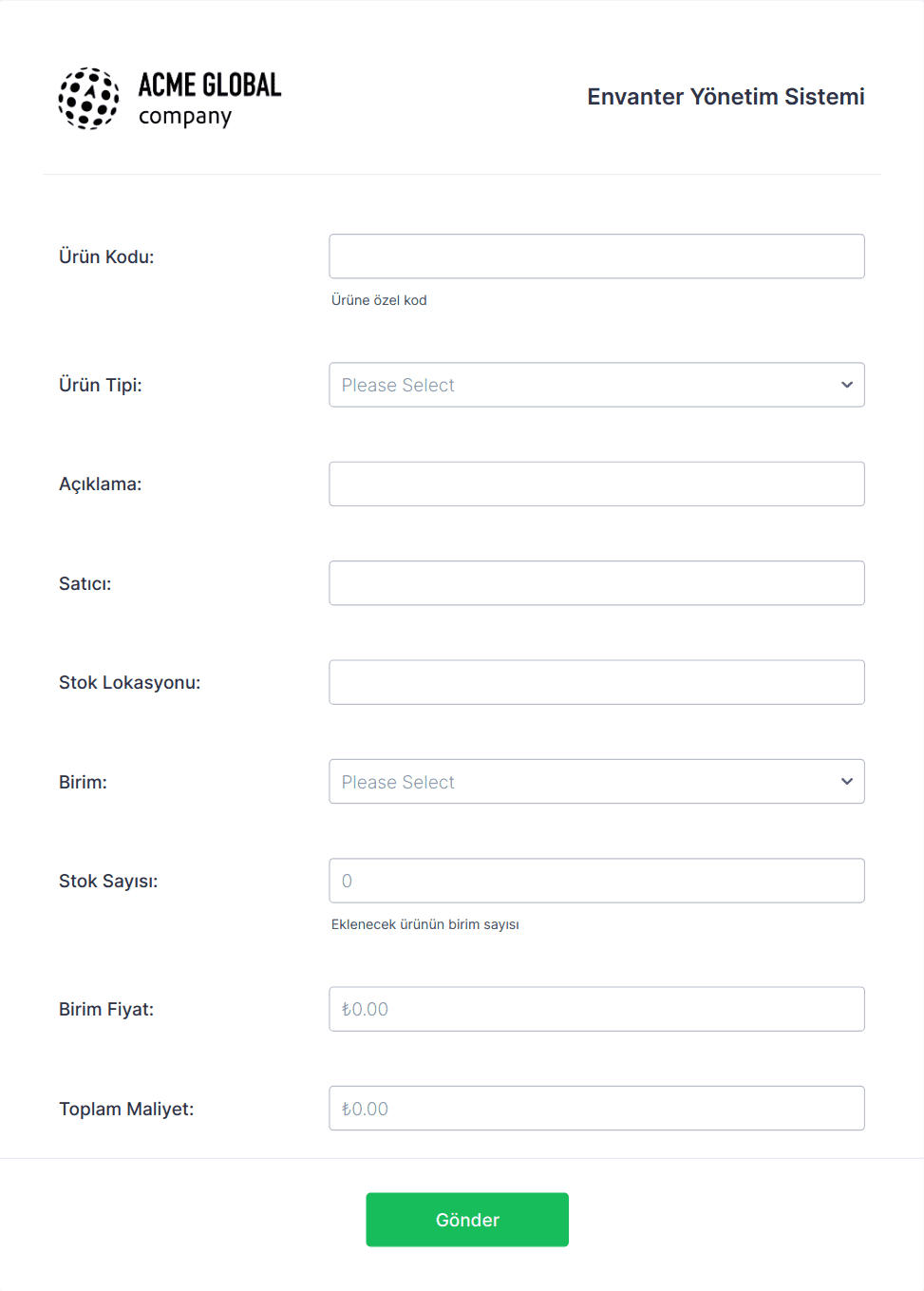Viewport: 924px width, 1291px height.
Task: Click the Stok Sayısı number field
Action: click(x=596, y=881)
